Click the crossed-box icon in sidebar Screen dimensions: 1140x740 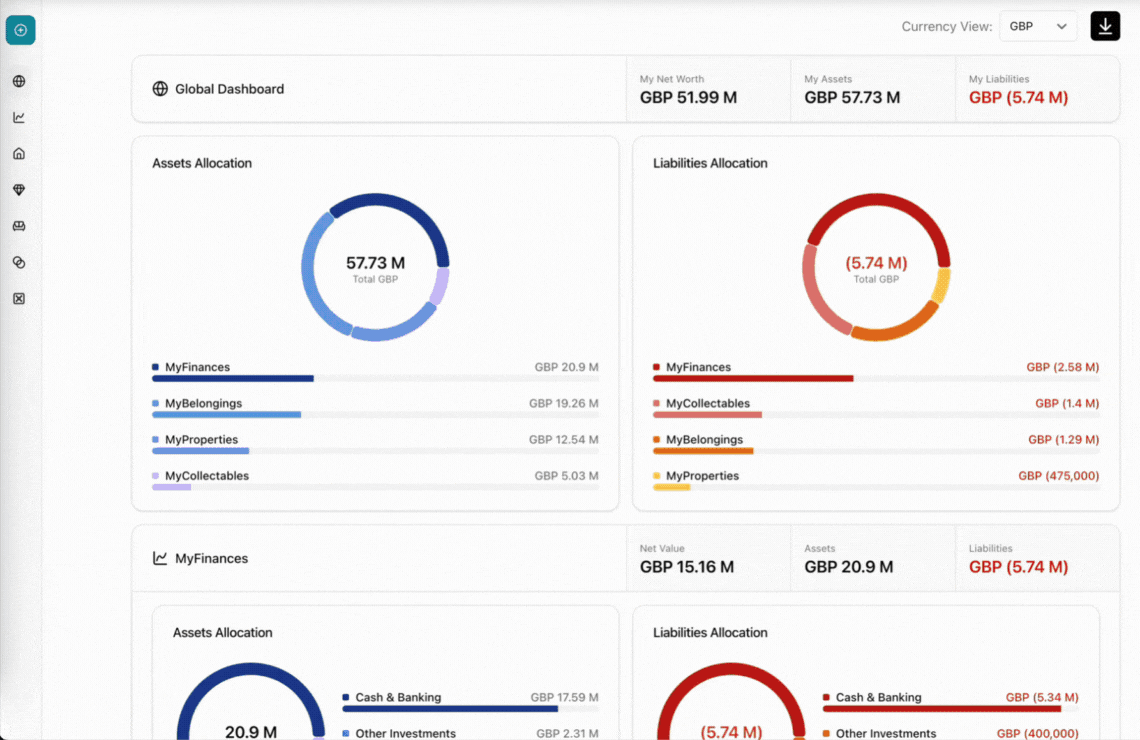(x=19, y=299)
